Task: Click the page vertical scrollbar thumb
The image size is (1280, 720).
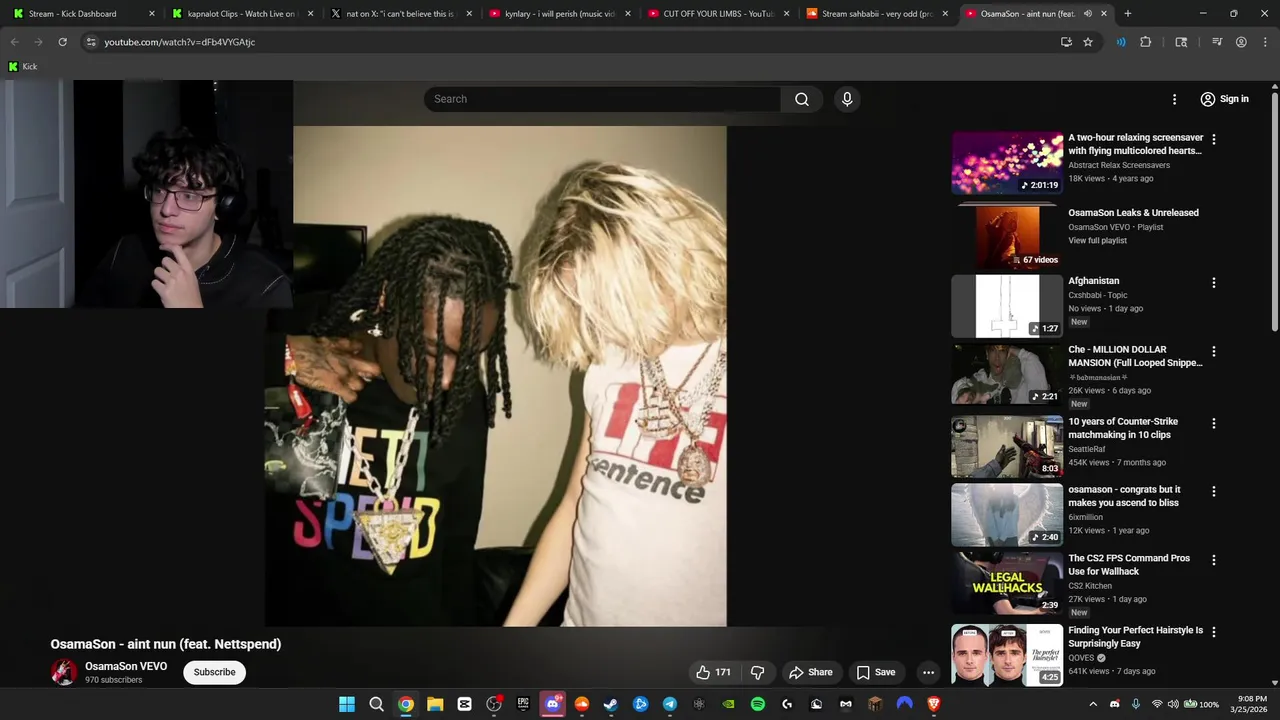Action: (1274, 211)
